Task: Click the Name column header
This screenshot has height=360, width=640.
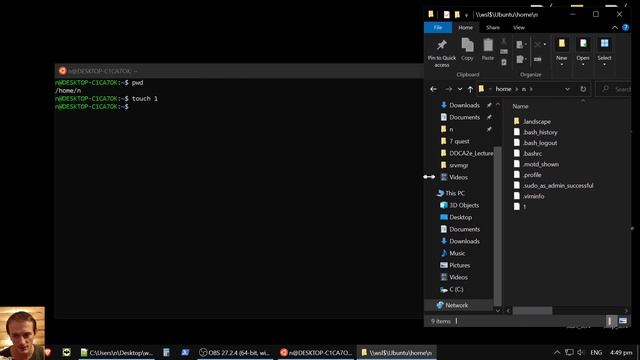Action: tap(520, 106)
